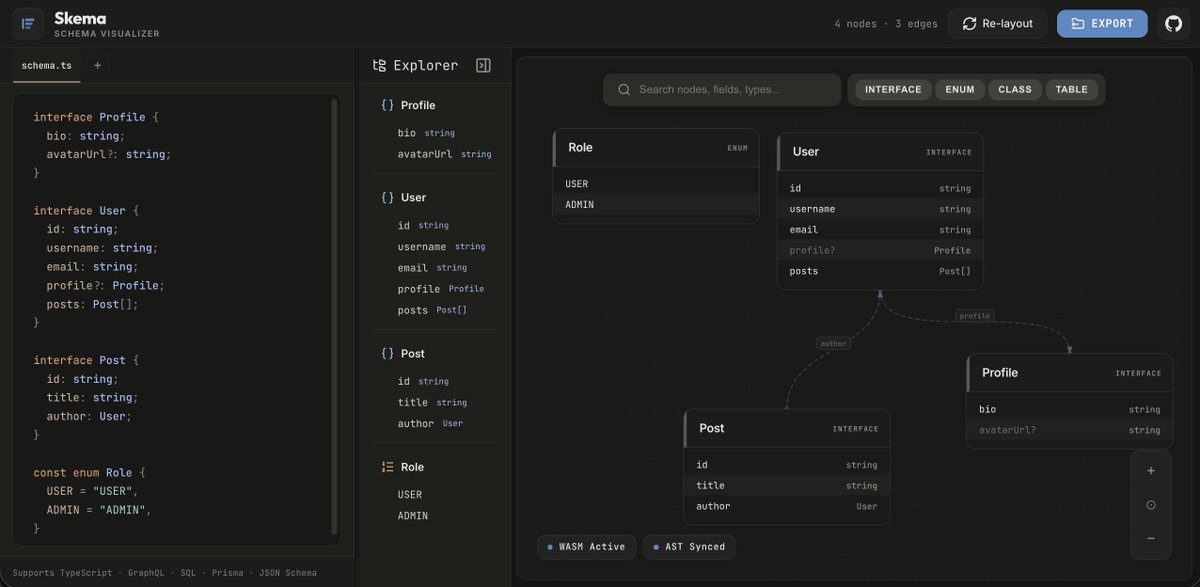Click the author edge label
This screenshot has height=587, width=1200.
(833, 343)
